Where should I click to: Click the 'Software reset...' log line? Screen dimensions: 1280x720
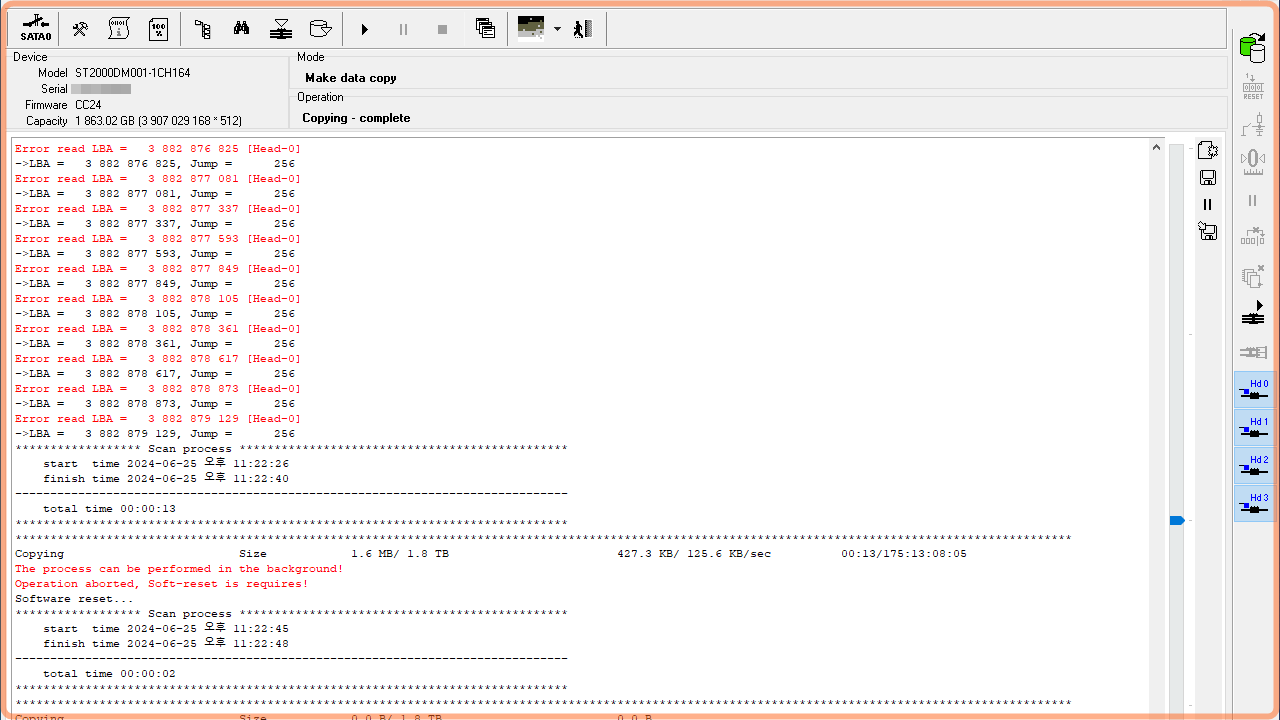(74, 599)
